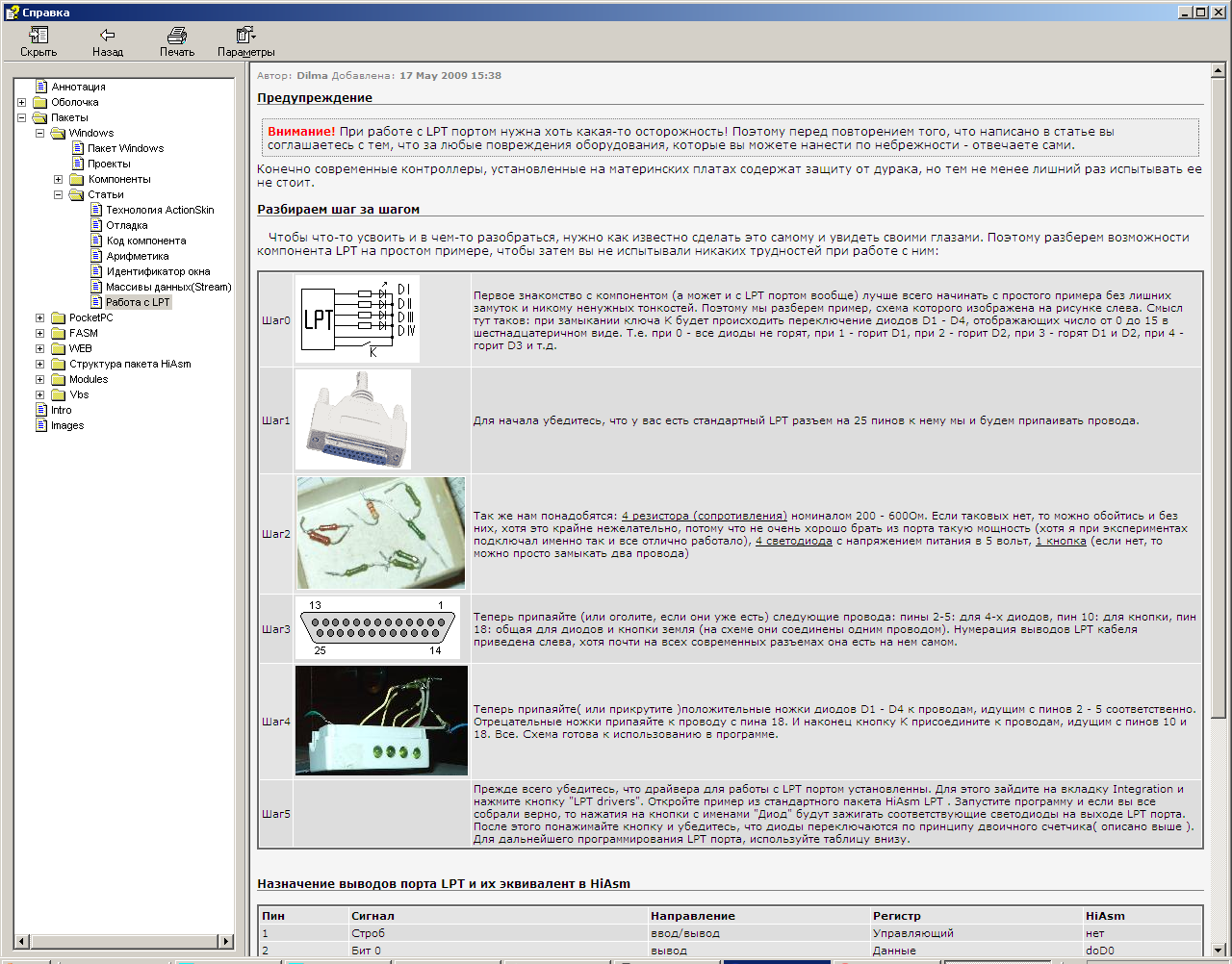Click the LPT connector photo in Шаг1

[x=353, y=419]
